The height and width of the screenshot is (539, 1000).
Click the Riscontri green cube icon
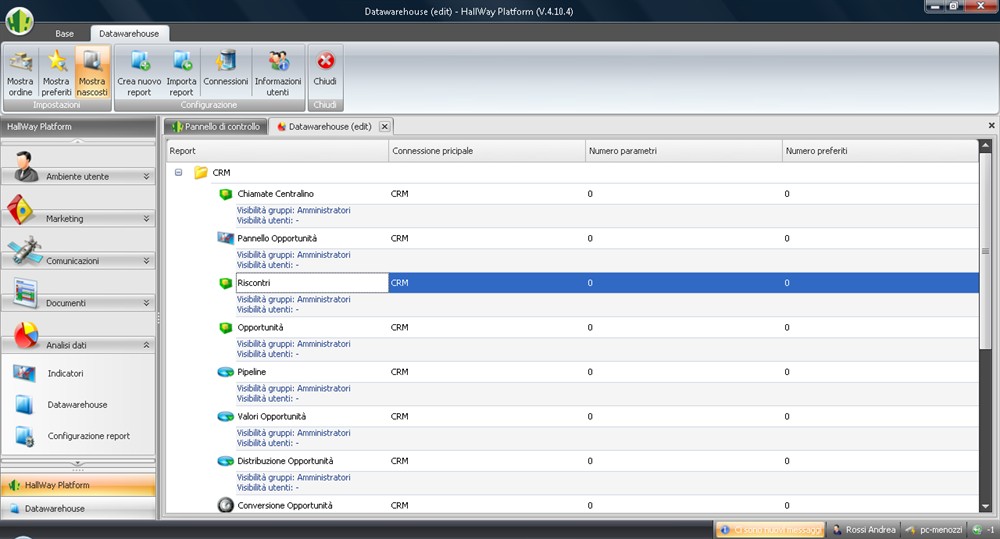click(225, 283)
